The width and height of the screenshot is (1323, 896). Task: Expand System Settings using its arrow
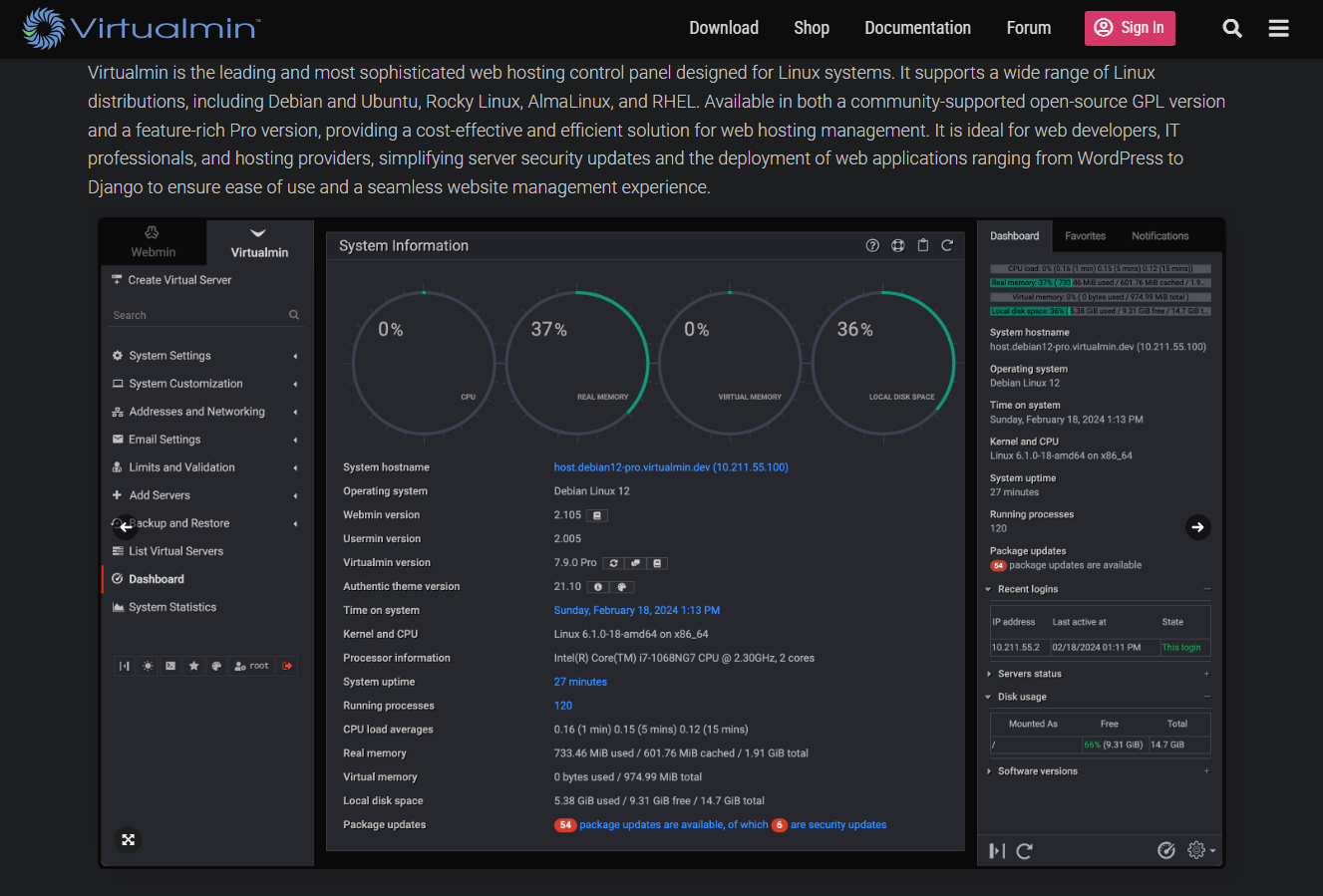pyautogui.click(x=295, y=356)
